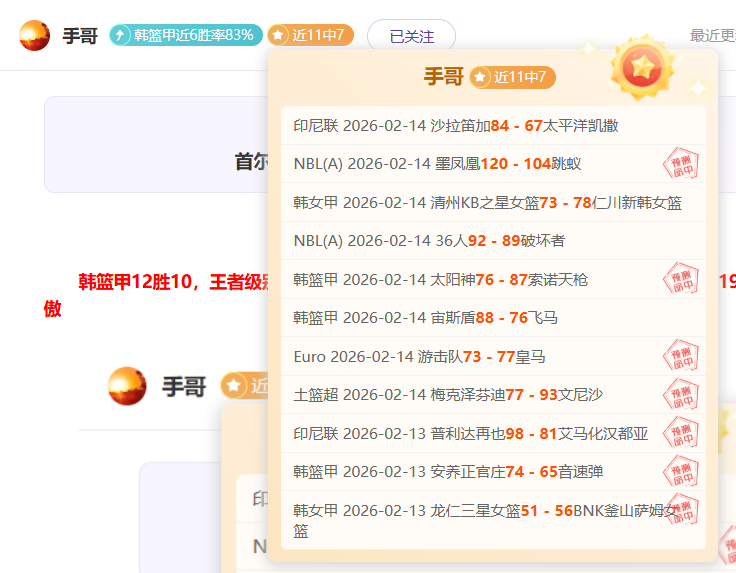736x573 pixels.
Task: Click the 预测命中 stamp on 墨凤凰 row
Action: [681, 163]
